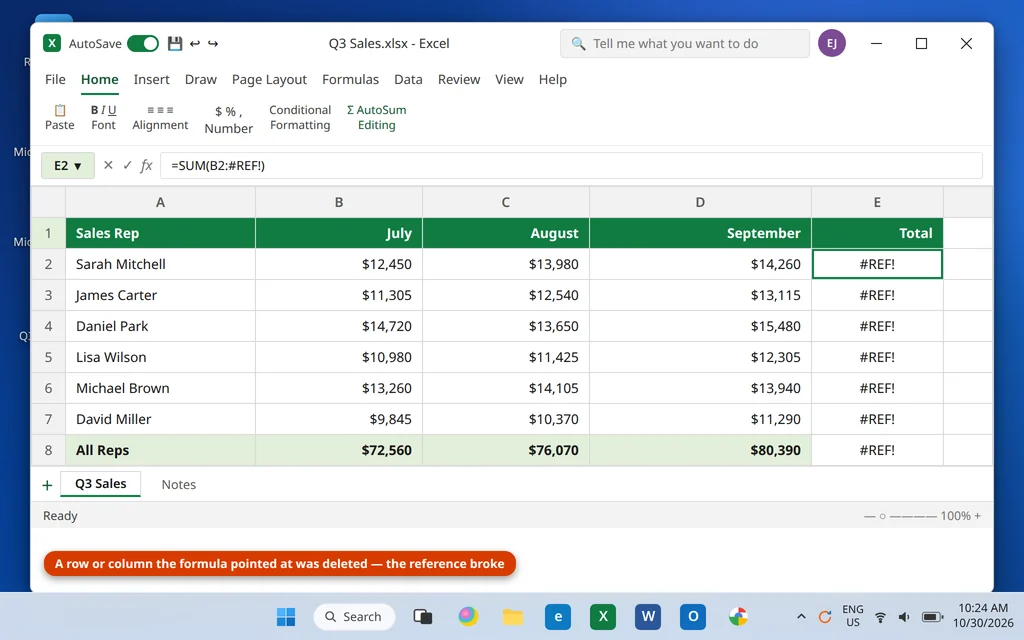This screenshot has height=640, width=1024.
Task: Select row 4 header
Action: (x=48, y=326)
